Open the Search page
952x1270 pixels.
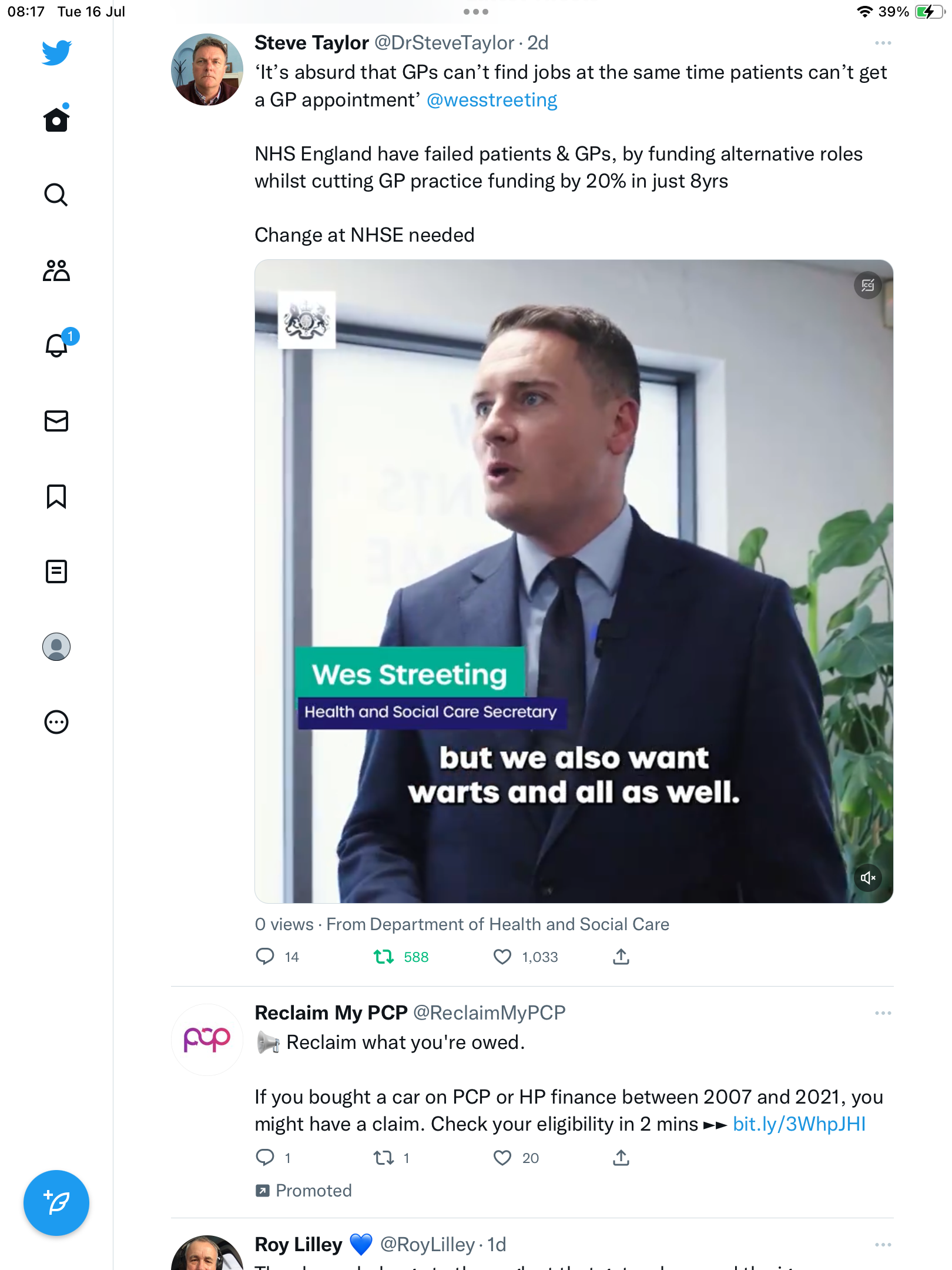click(x=56, y=195)
